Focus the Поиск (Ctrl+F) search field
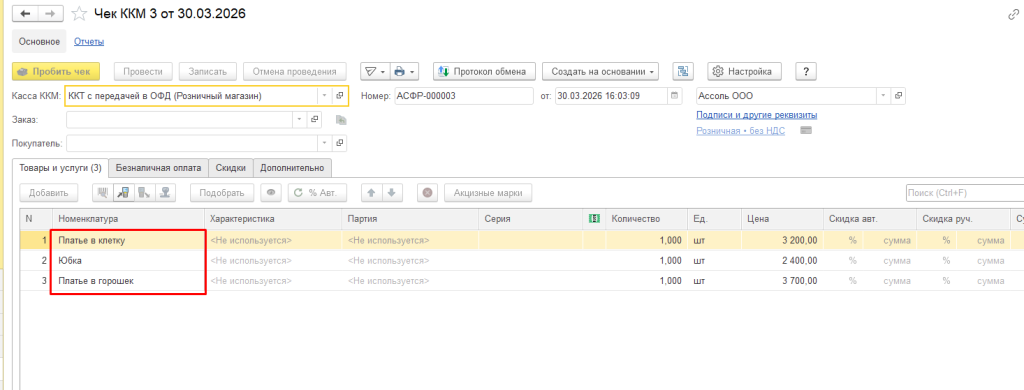Viewport: 1024px width, 390px height. pos(965,193)
